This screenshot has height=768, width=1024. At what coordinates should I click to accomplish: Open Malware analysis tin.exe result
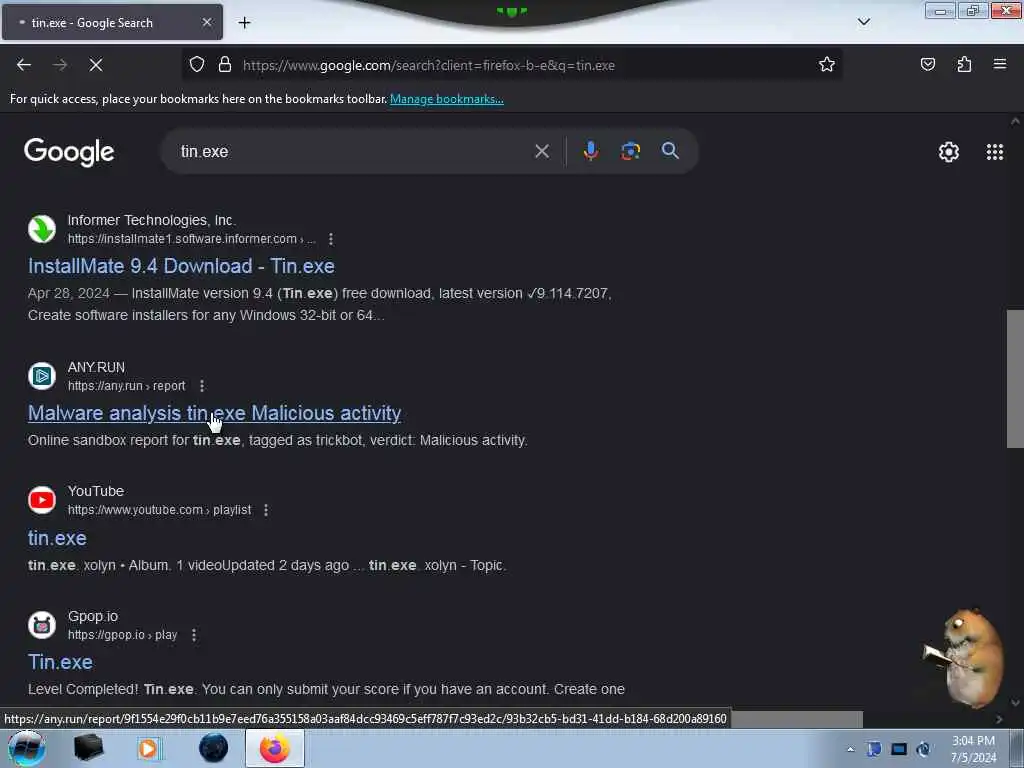pos(214,413)
